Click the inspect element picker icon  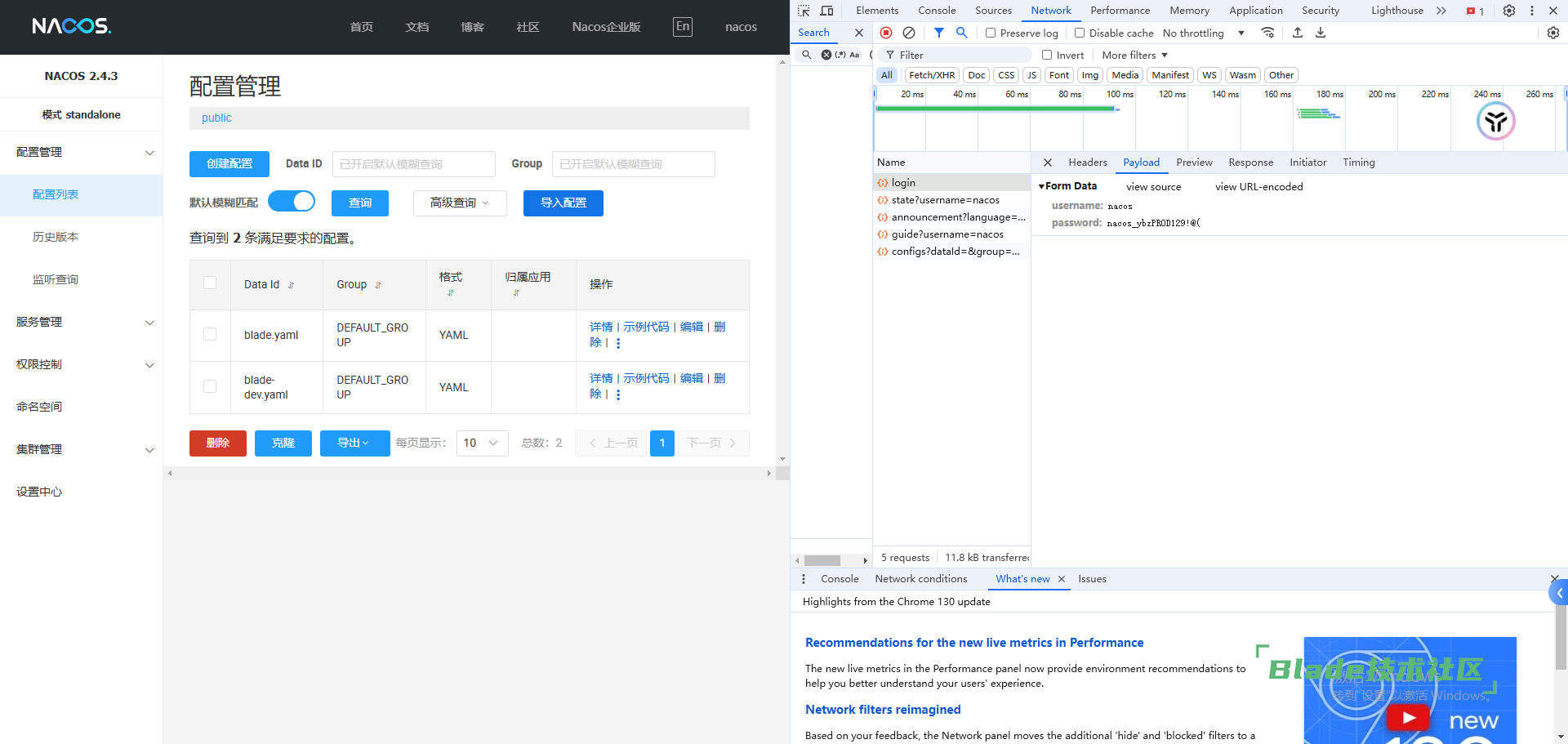(x=804, y=11)
